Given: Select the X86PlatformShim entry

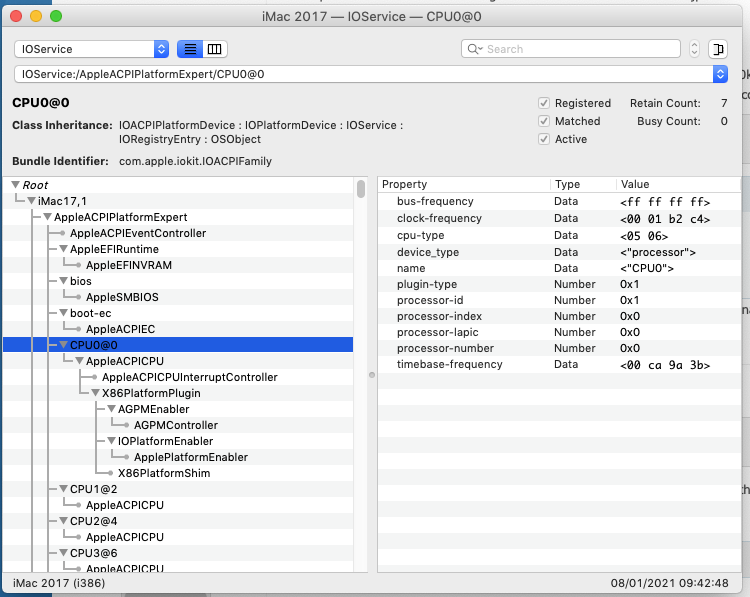Looking at the screenshot, I should pos(164,474).
